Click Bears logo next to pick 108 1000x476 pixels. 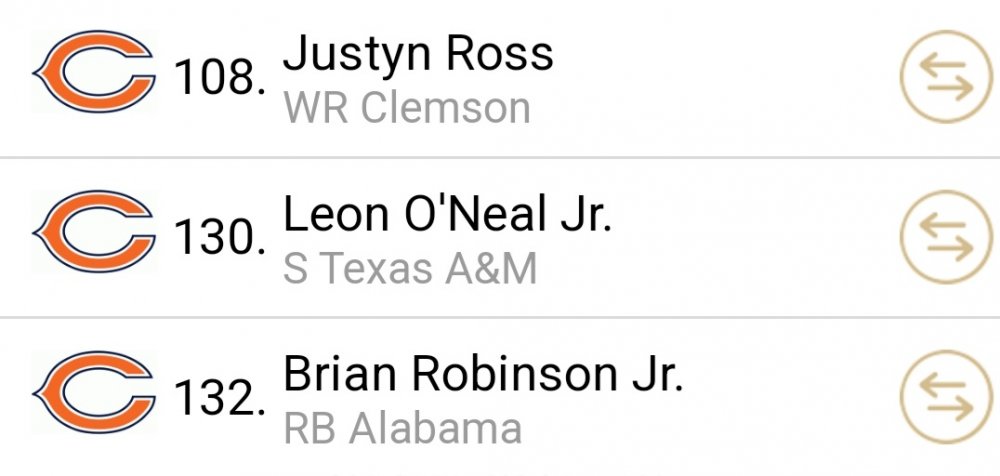(x=94, y=71)
